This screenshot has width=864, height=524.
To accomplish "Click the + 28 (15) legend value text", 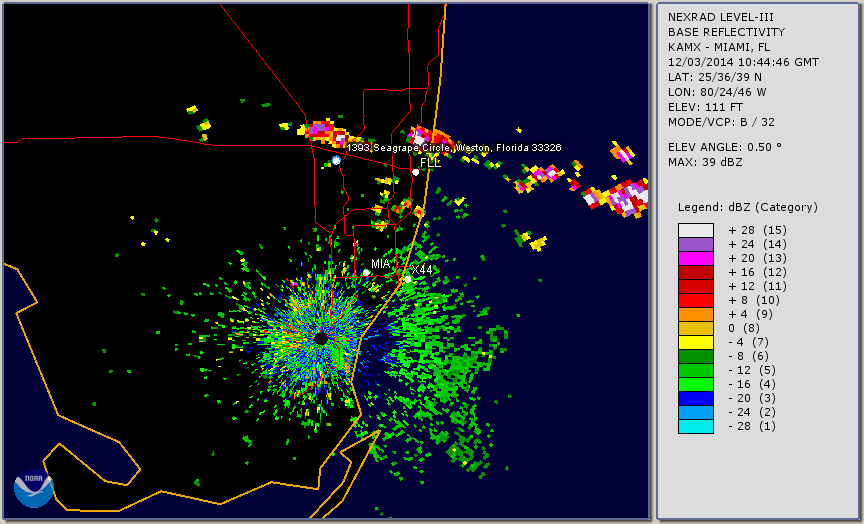I will pos(758,230).
